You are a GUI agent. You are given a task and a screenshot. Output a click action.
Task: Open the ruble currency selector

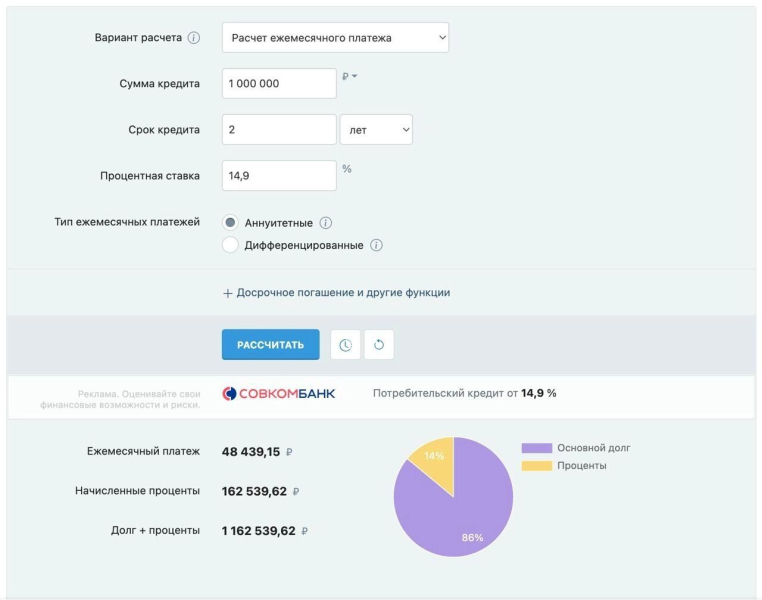tap(349, 77)
